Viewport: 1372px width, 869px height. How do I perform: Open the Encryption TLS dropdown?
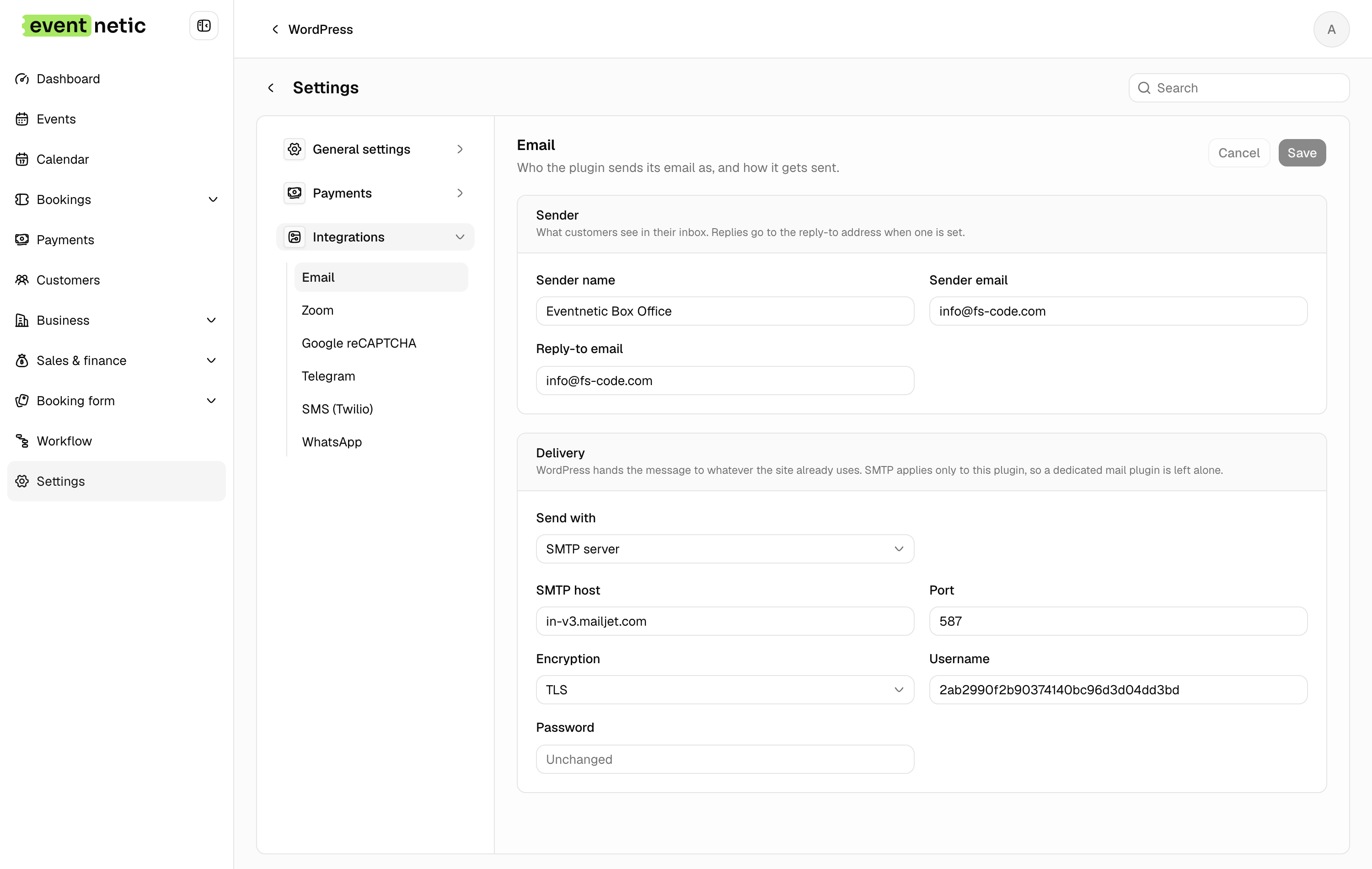point(725,690)
